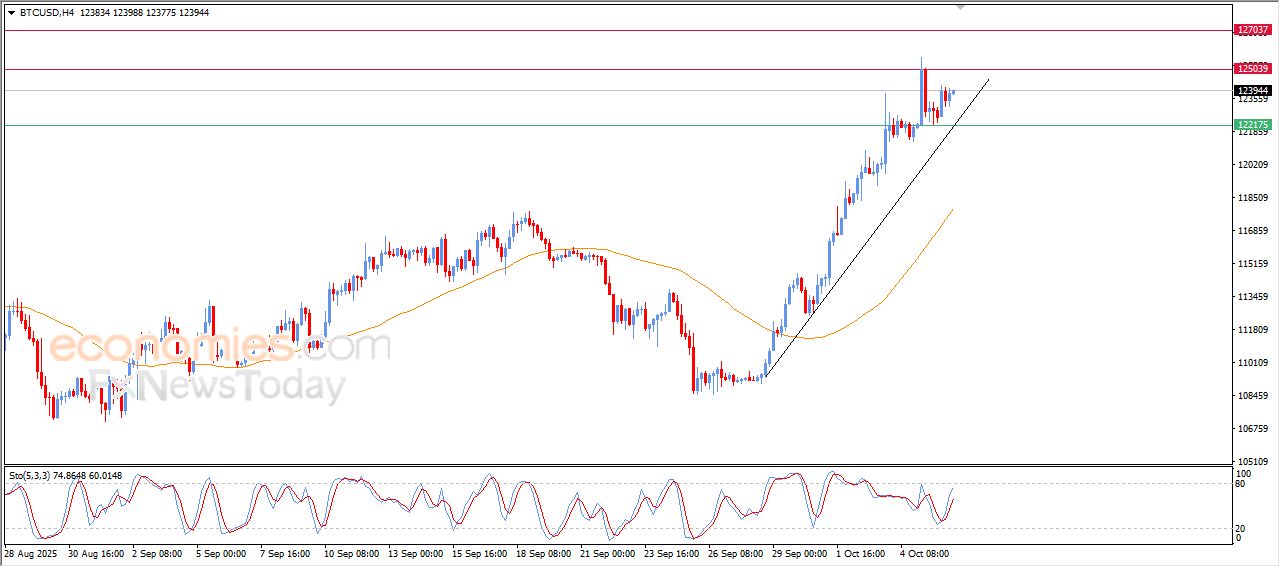Click the 108459 price axis value
Viewport: 1280px width, 567px height.
tap(1252, 396)
